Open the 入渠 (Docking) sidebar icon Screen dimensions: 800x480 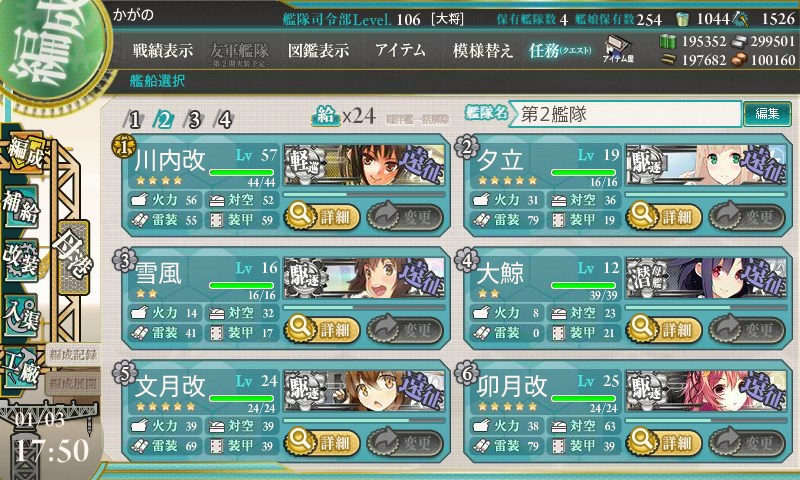point(21,315)
